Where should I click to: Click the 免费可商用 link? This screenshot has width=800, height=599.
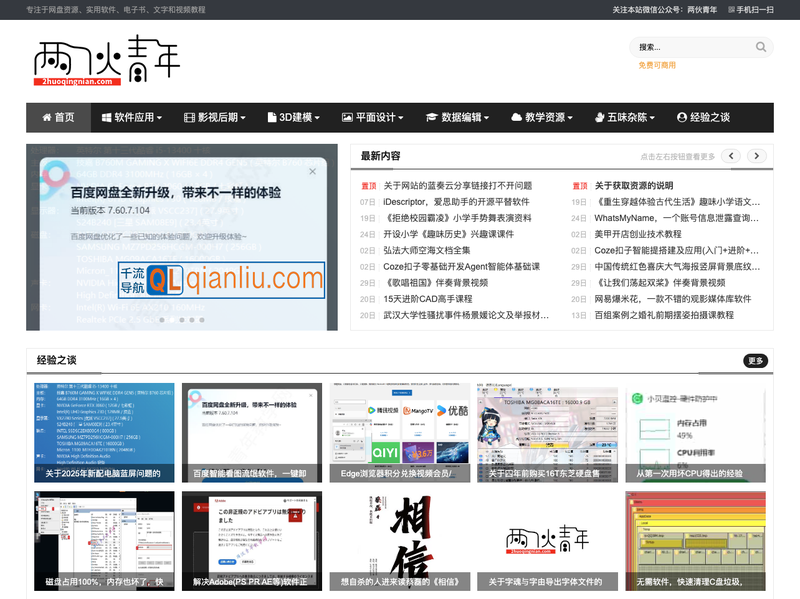point(657,66)
